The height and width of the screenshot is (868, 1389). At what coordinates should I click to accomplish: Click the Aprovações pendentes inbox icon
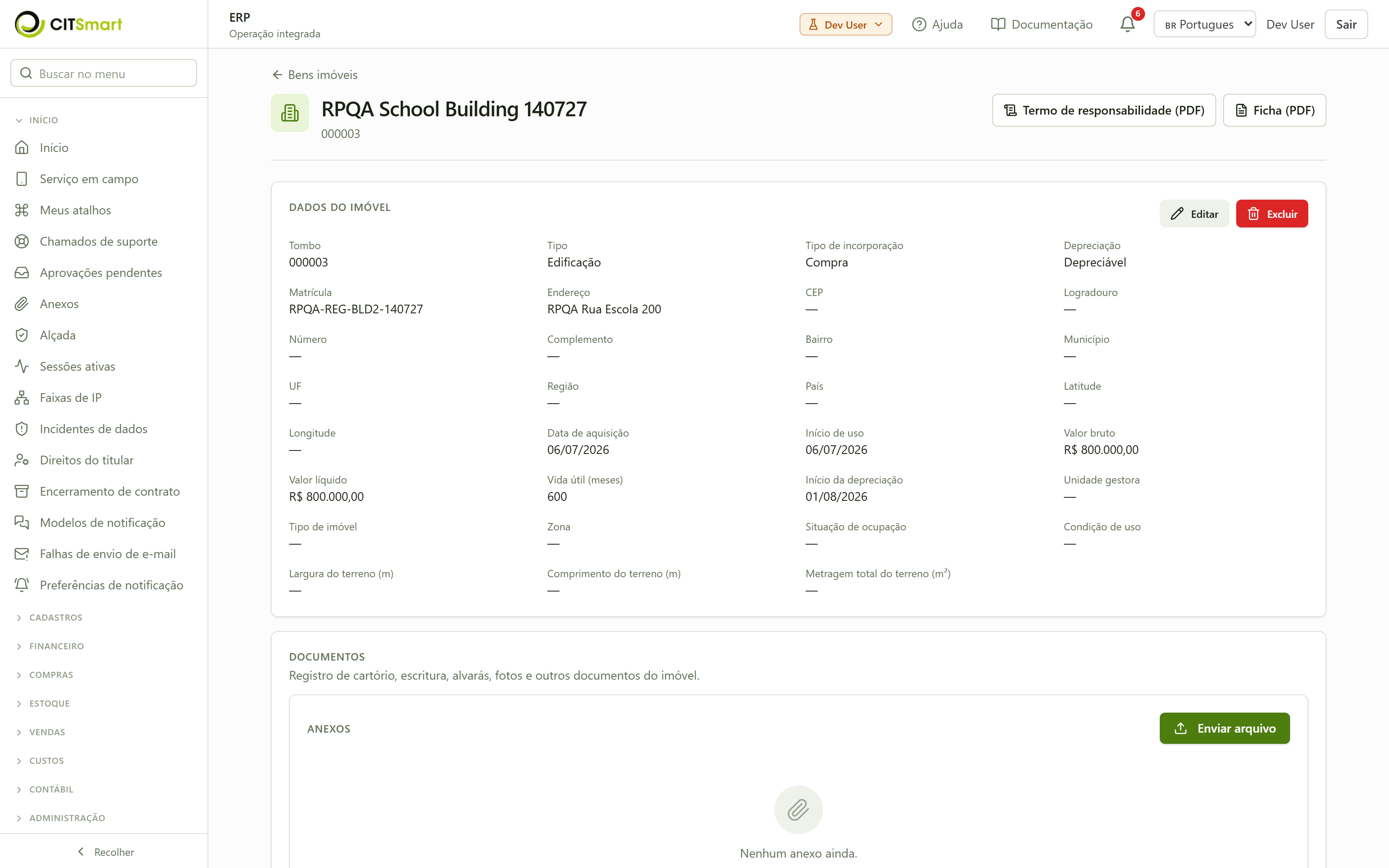(x=22, y=273)
